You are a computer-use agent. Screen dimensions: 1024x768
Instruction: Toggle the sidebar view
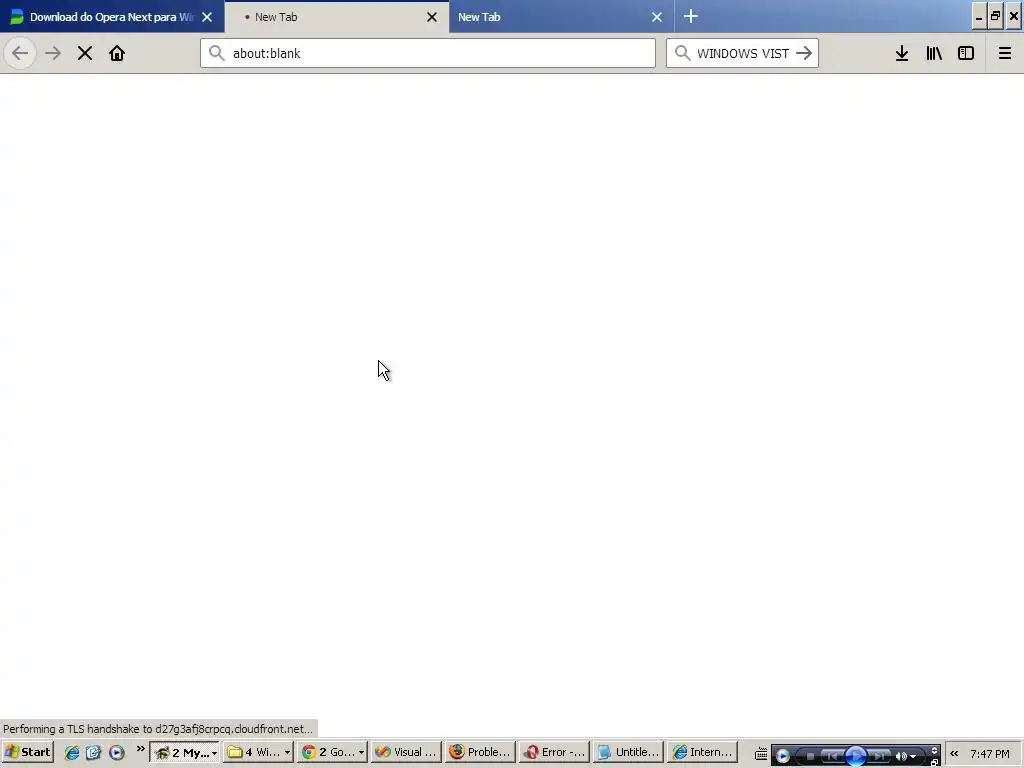pyautogui.click(x=966, y=53)
